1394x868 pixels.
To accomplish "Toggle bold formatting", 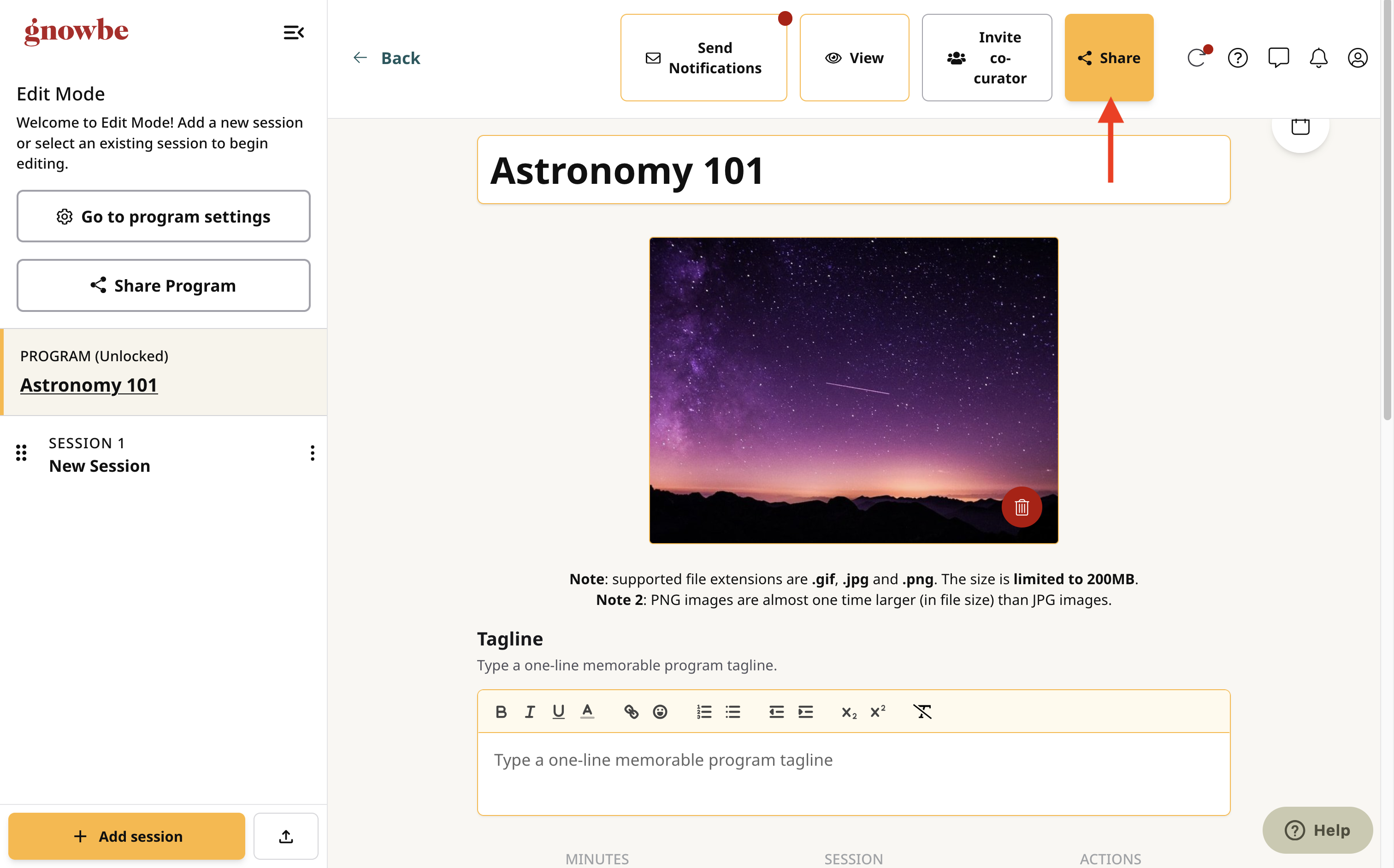I will 501,712.
